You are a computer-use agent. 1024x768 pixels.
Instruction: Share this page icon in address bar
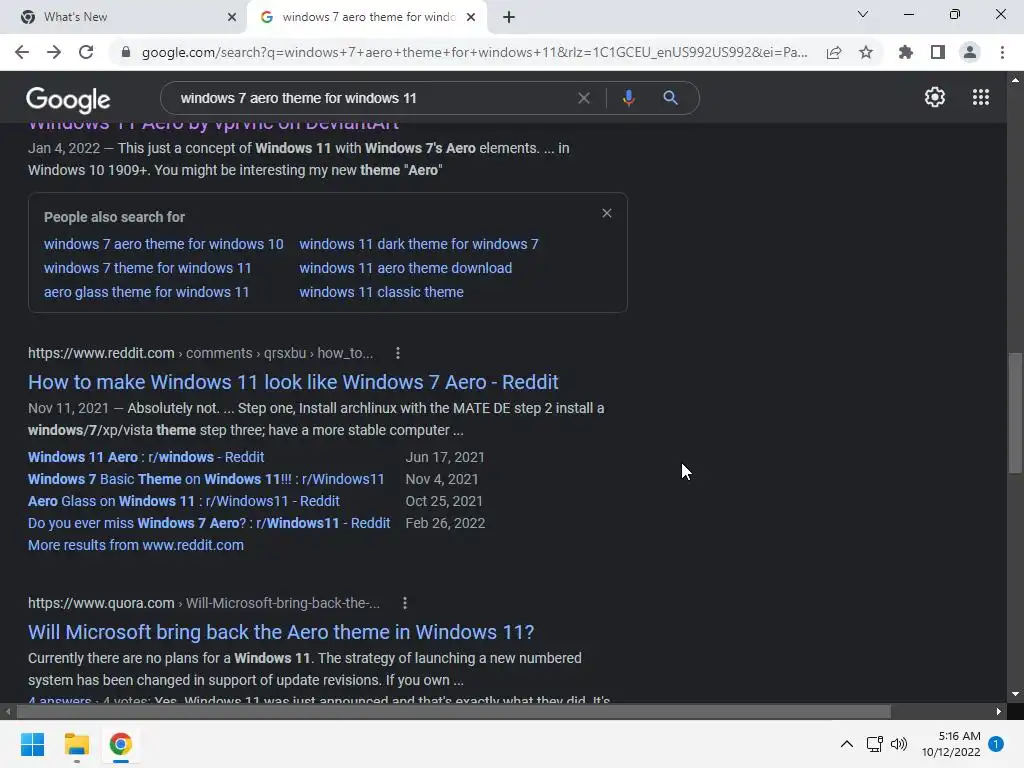(834, 52)
